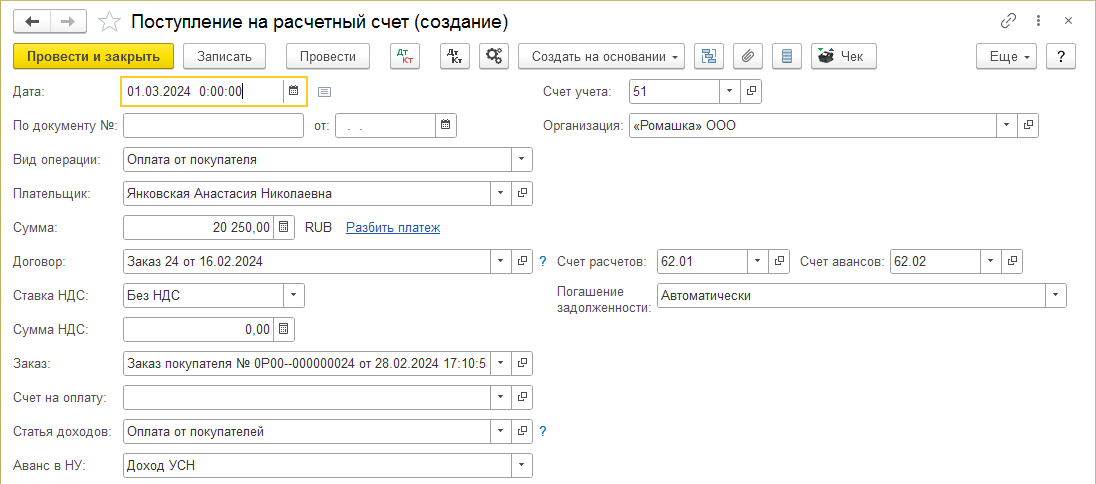Viewport: 1096px width, 484px height.
Task: Open the calendar picker for Дата
Action: [x=294, y=91]
